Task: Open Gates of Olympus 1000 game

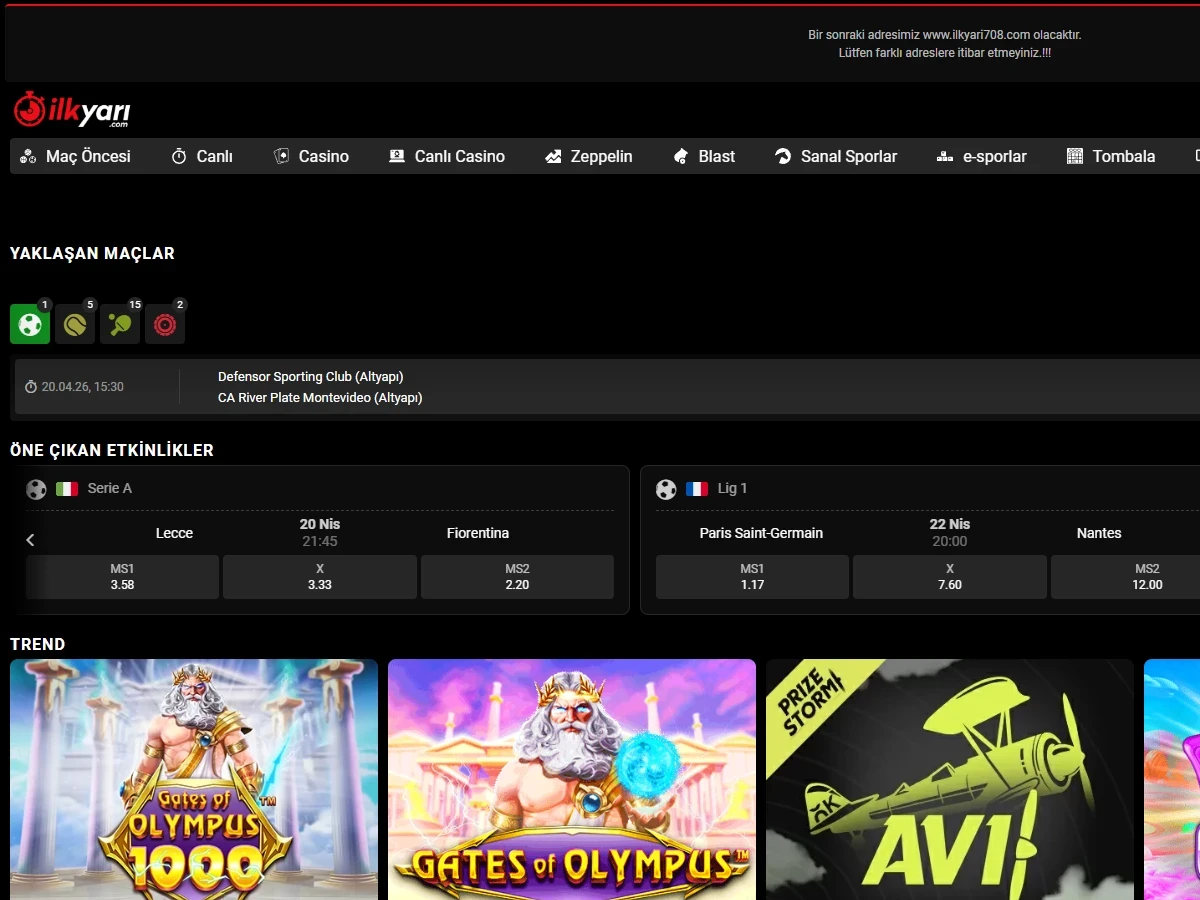Action: (x=194, y=779)
